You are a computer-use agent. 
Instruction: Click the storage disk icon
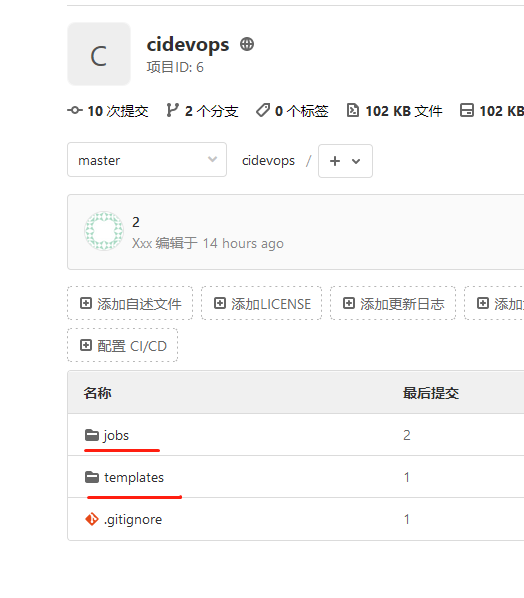467,110
